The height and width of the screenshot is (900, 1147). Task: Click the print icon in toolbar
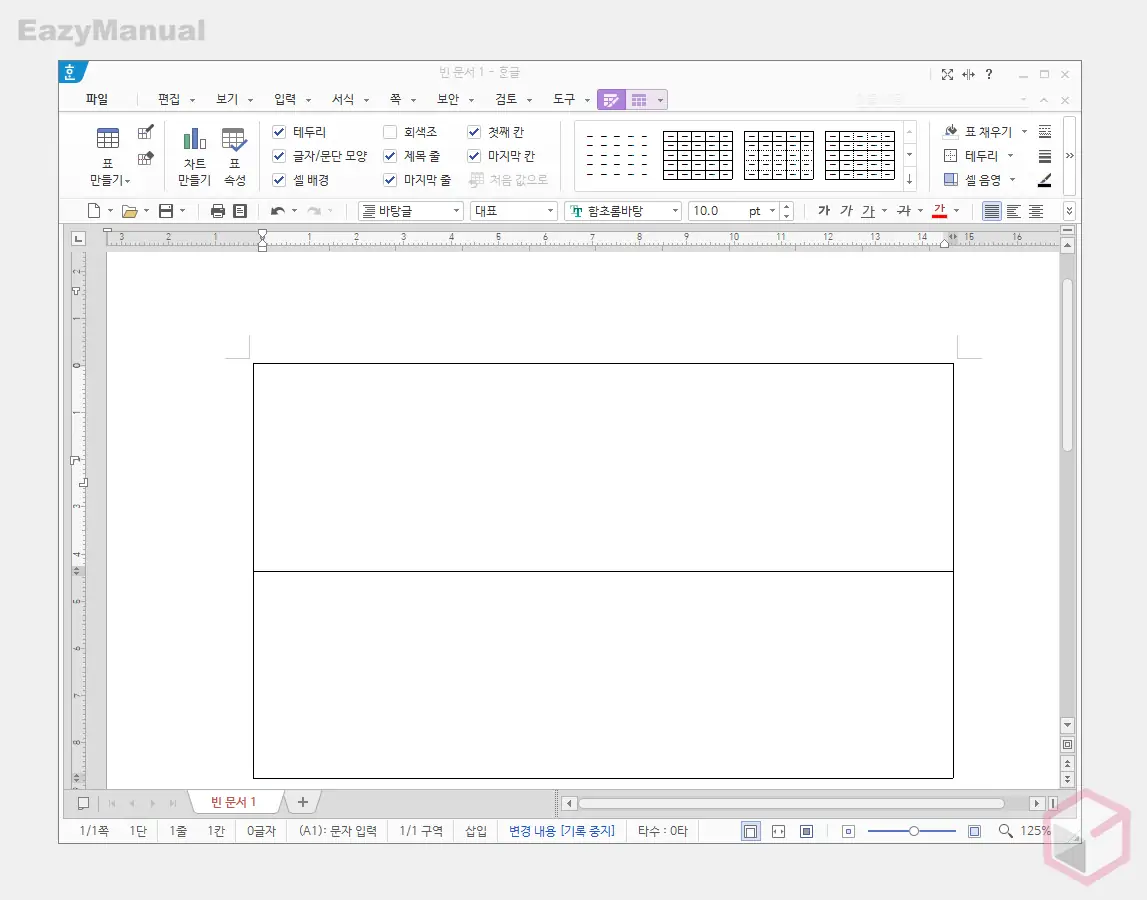[x=218, y=211]
